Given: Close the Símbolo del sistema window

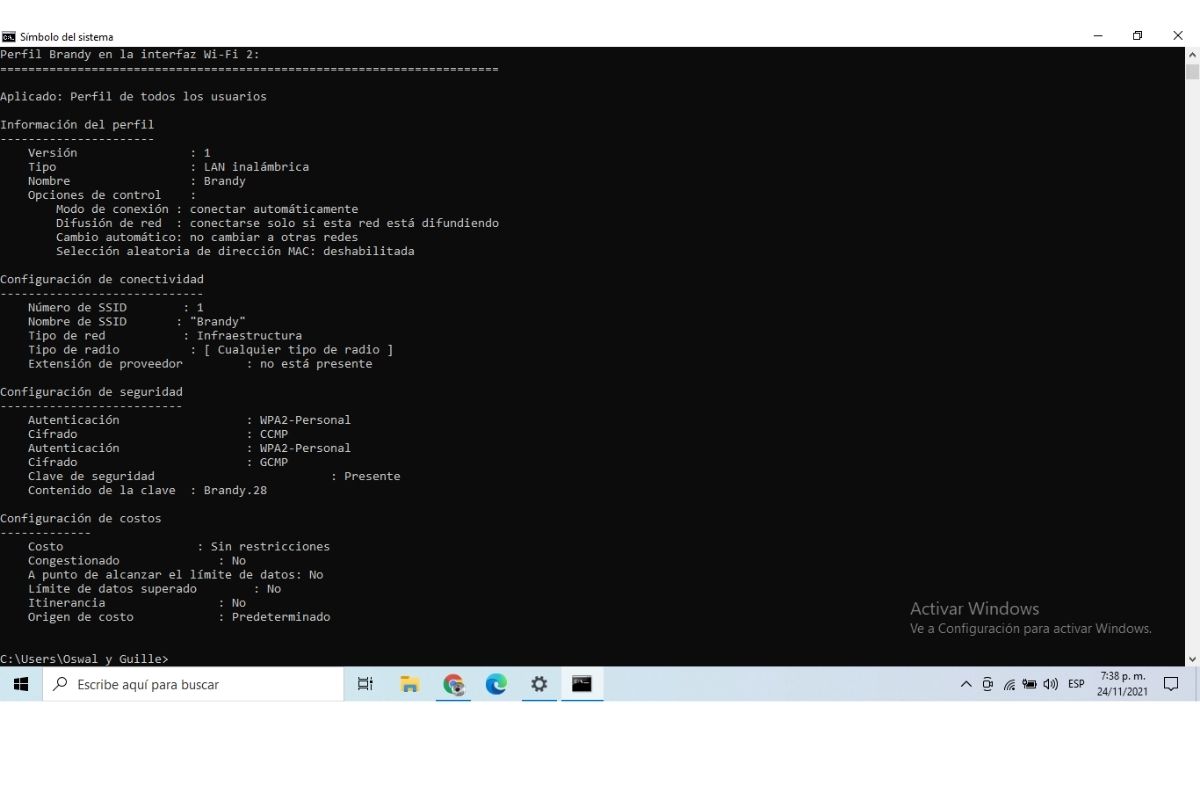Looking at the screenshot, I should [1178, 36].
